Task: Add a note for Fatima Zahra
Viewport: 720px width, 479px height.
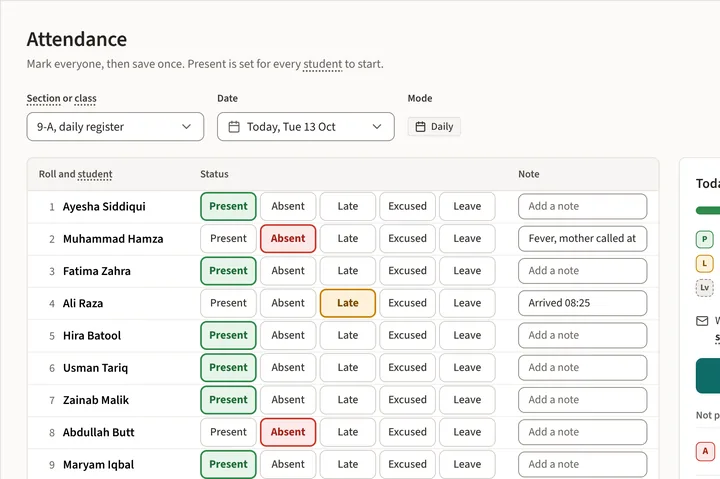Action: pyautogui.click(x=583, y=271)
